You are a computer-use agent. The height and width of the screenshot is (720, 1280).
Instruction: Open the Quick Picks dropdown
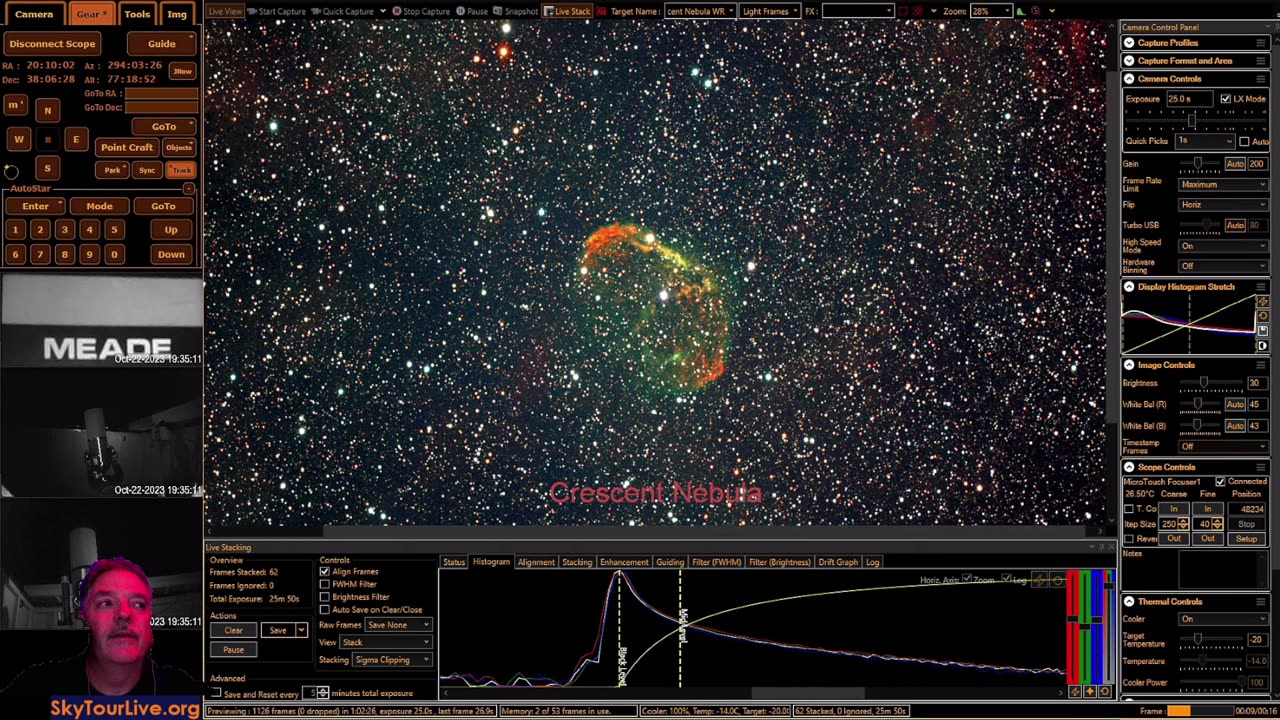click(x=1205, y=141)
